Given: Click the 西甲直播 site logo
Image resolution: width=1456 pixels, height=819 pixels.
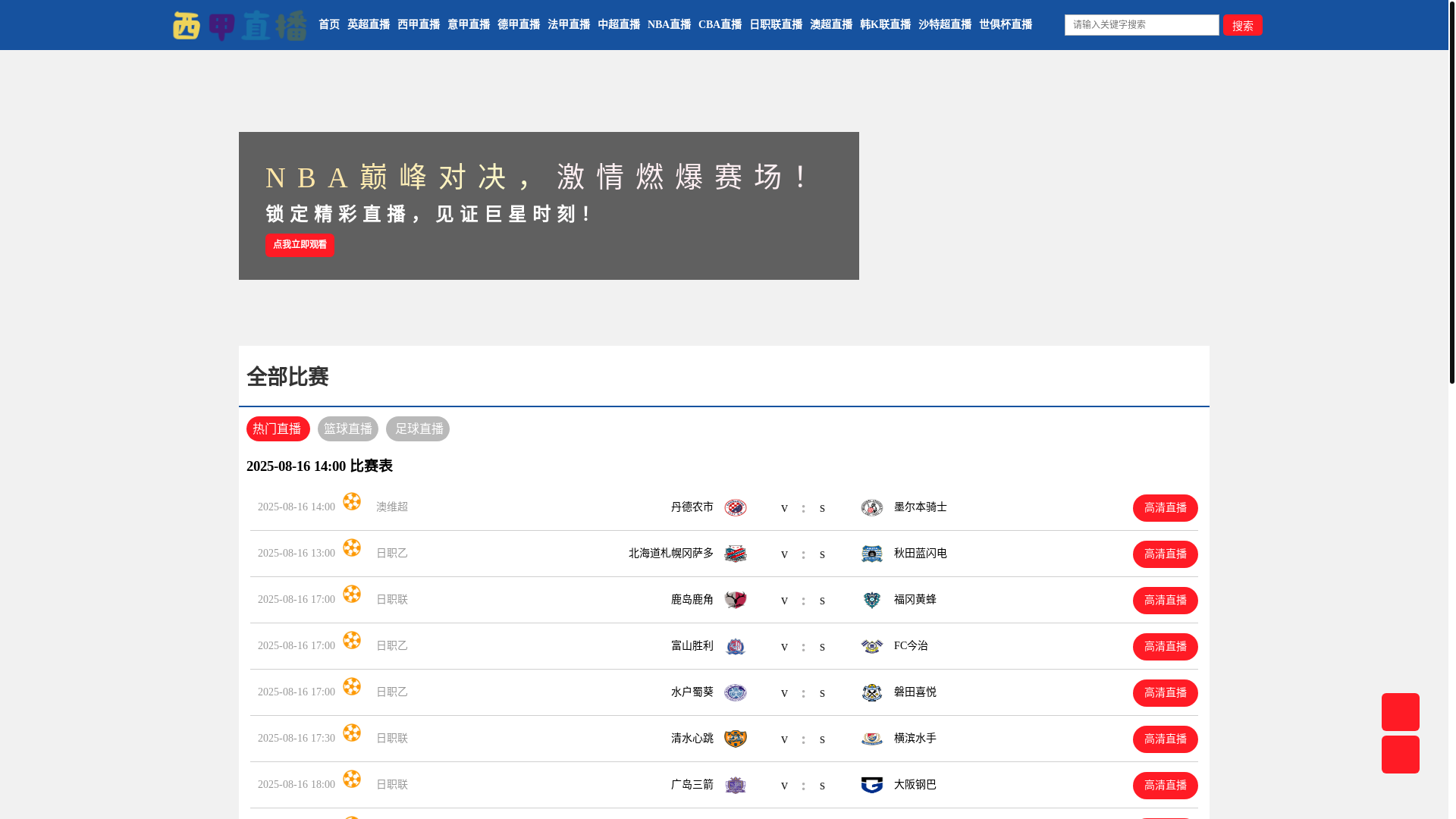Looking at the screenshot, I should 240,25.
